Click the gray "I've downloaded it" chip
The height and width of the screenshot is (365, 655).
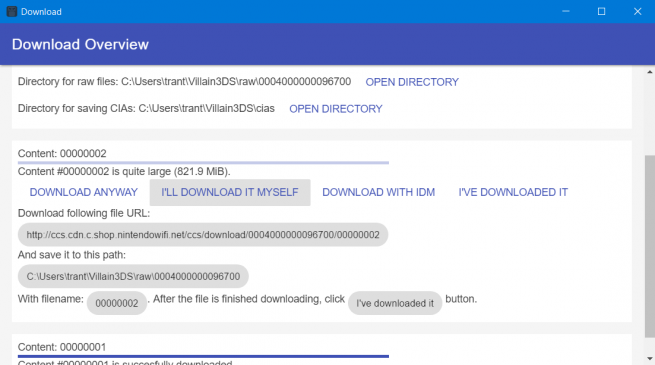pos(395,303)
